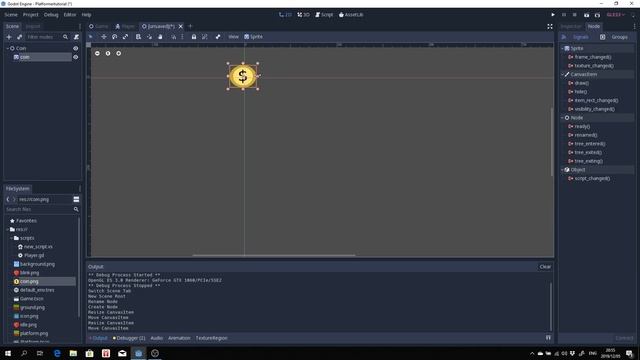The height and width of the screenshot is (360, 640).
Task: Toggle FileSystem split view mode icon
Action: [x=76, y=199]
